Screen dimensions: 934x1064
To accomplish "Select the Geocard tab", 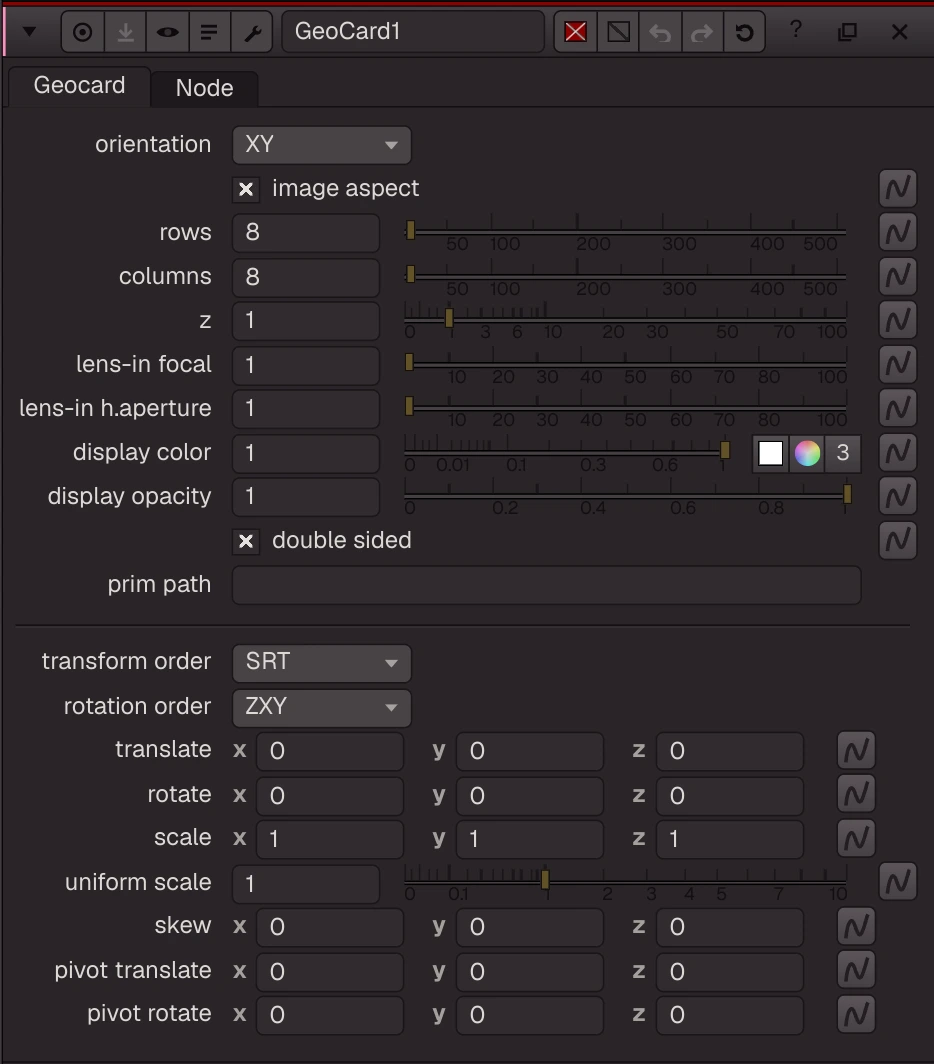I will [x=79, y=86].
